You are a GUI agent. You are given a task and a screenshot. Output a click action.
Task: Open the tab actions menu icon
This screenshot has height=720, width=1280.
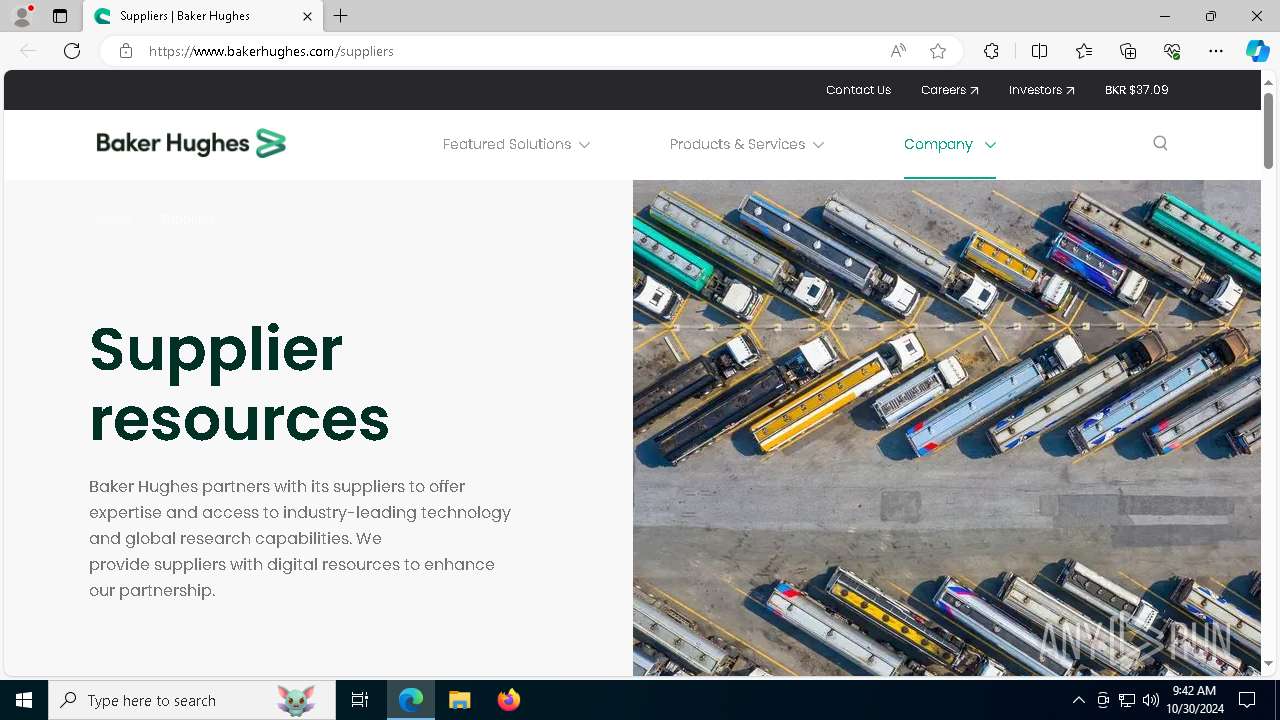click(60, 16)
